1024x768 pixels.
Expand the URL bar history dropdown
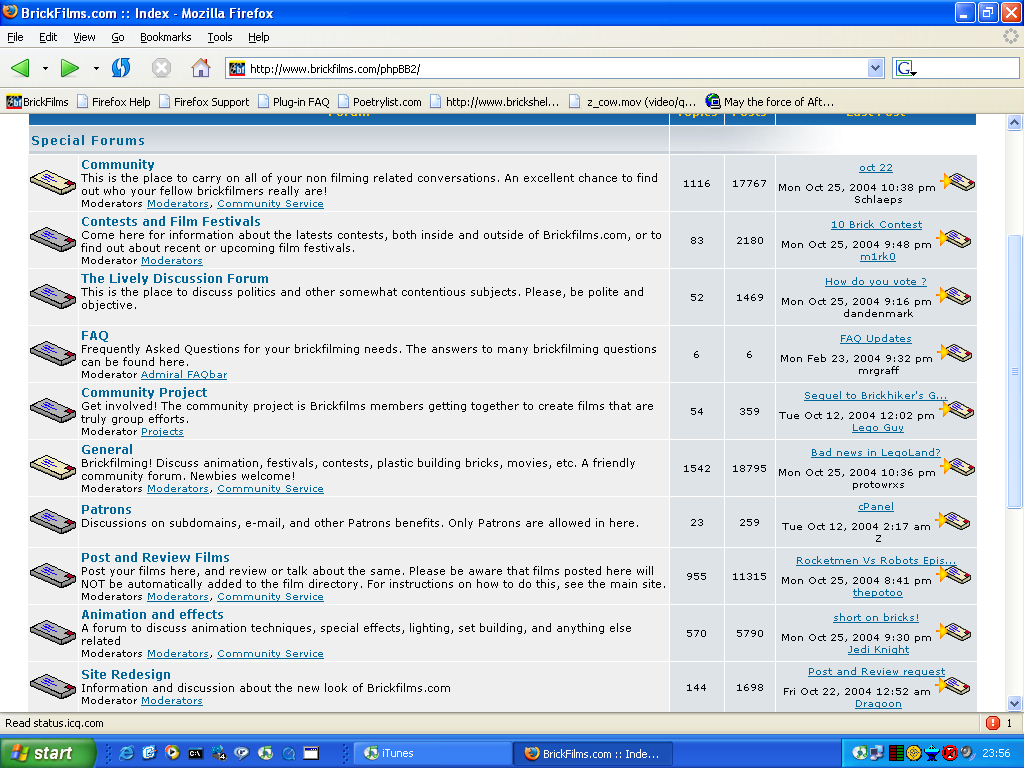(x=876, y=68)
